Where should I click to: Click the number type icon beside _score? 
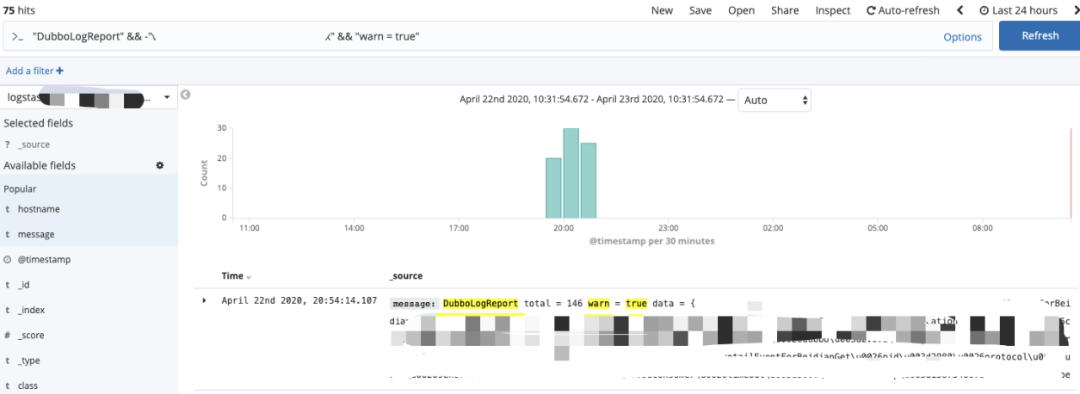pos(7,335)
